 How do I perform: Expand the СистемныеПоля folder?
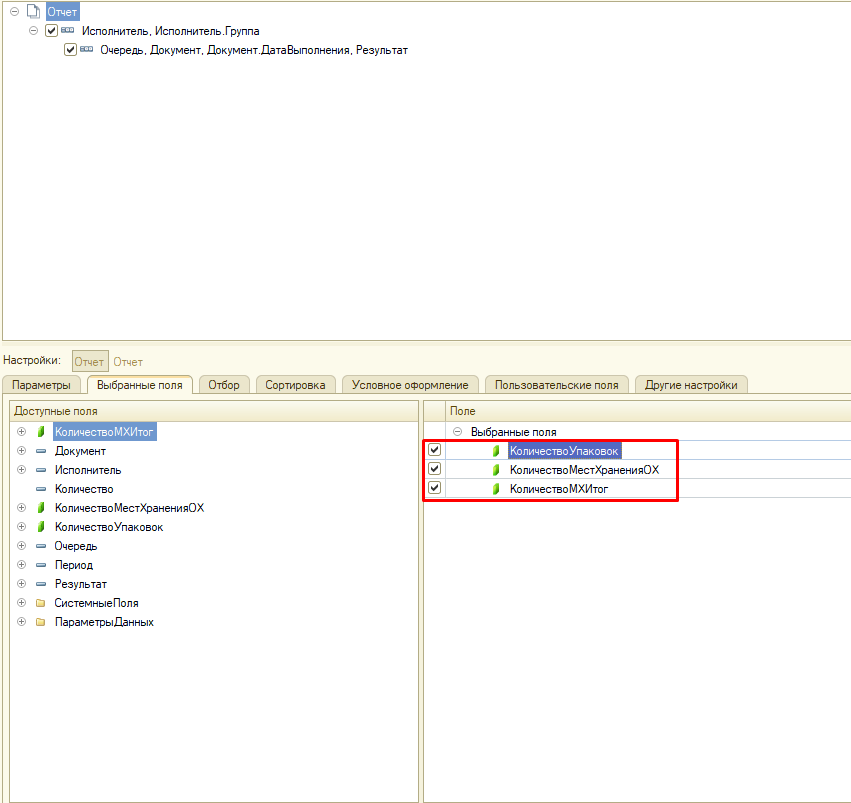[22, 603]
